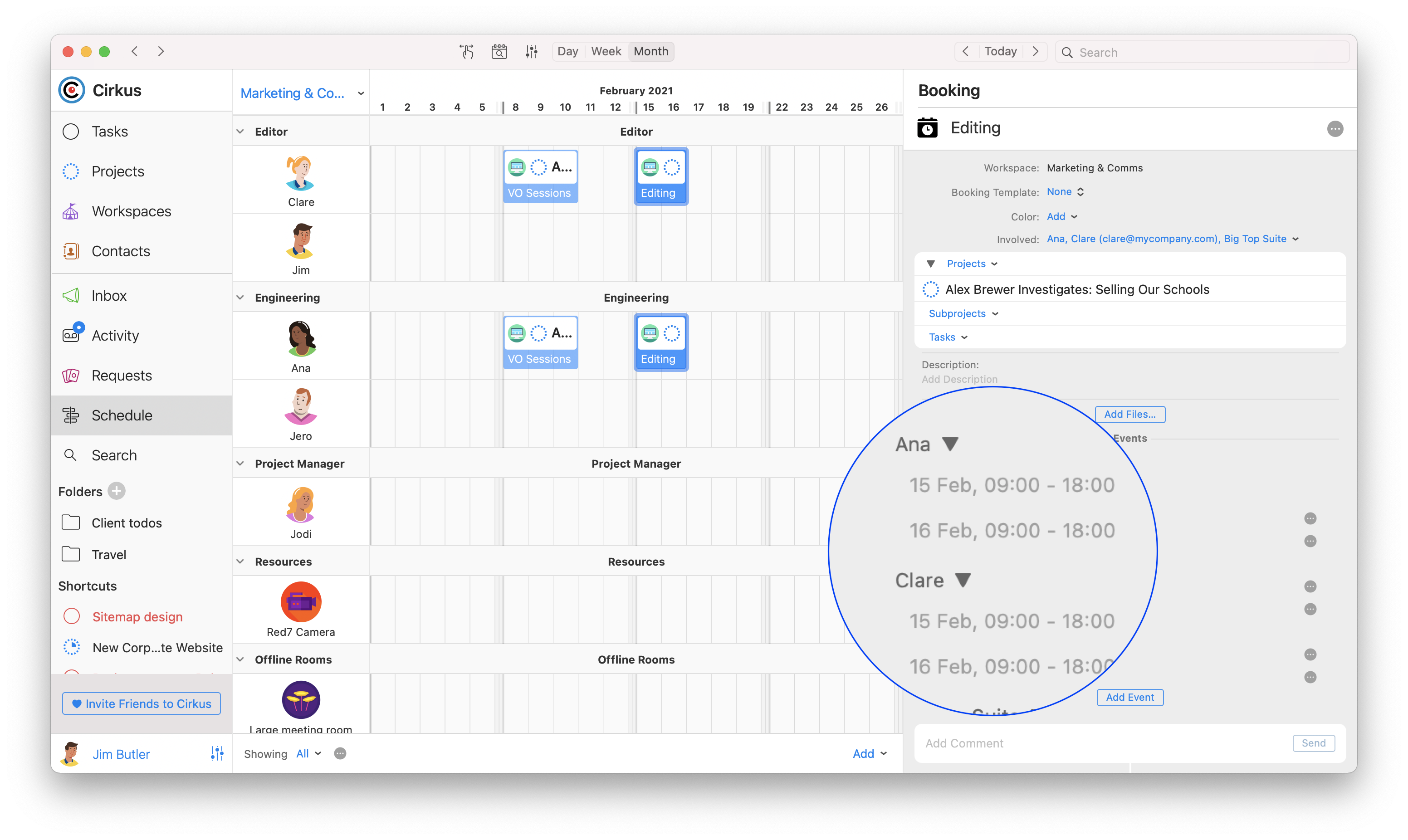Screen dimensions: 1408x840
Task: Click the Add Comment field
Action: pos(1104,743)
